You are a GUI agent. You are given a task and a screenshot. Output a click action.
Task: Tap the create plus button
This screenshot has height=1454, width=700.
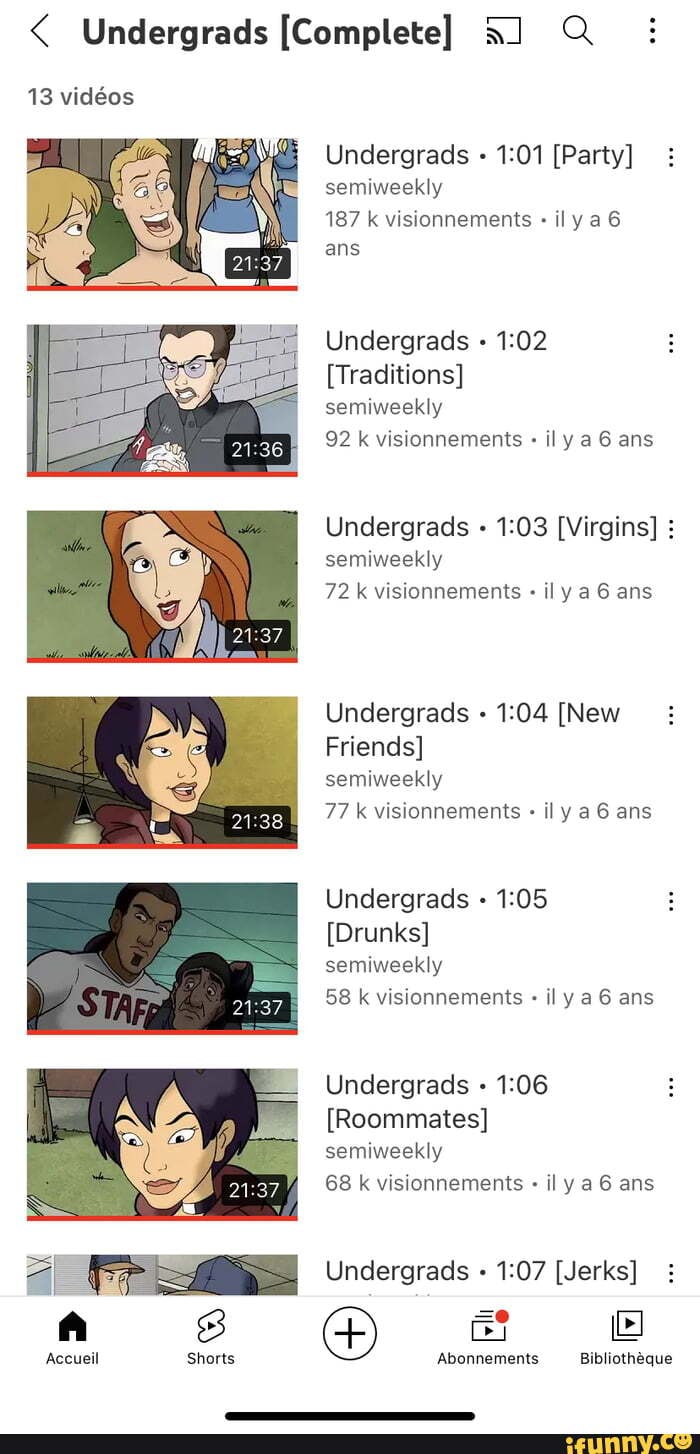[350, 1334]
